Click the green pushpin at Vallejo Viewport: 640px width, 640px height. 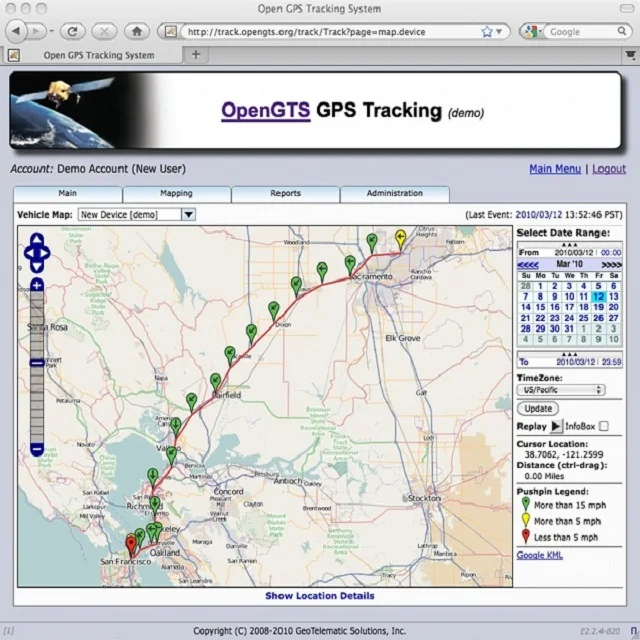(172, 455)
